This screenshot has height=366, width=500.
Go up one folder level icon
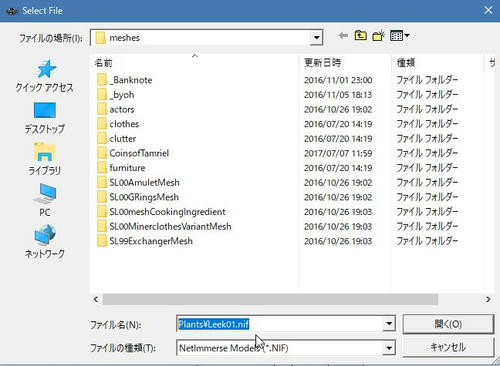click(361, 35)
